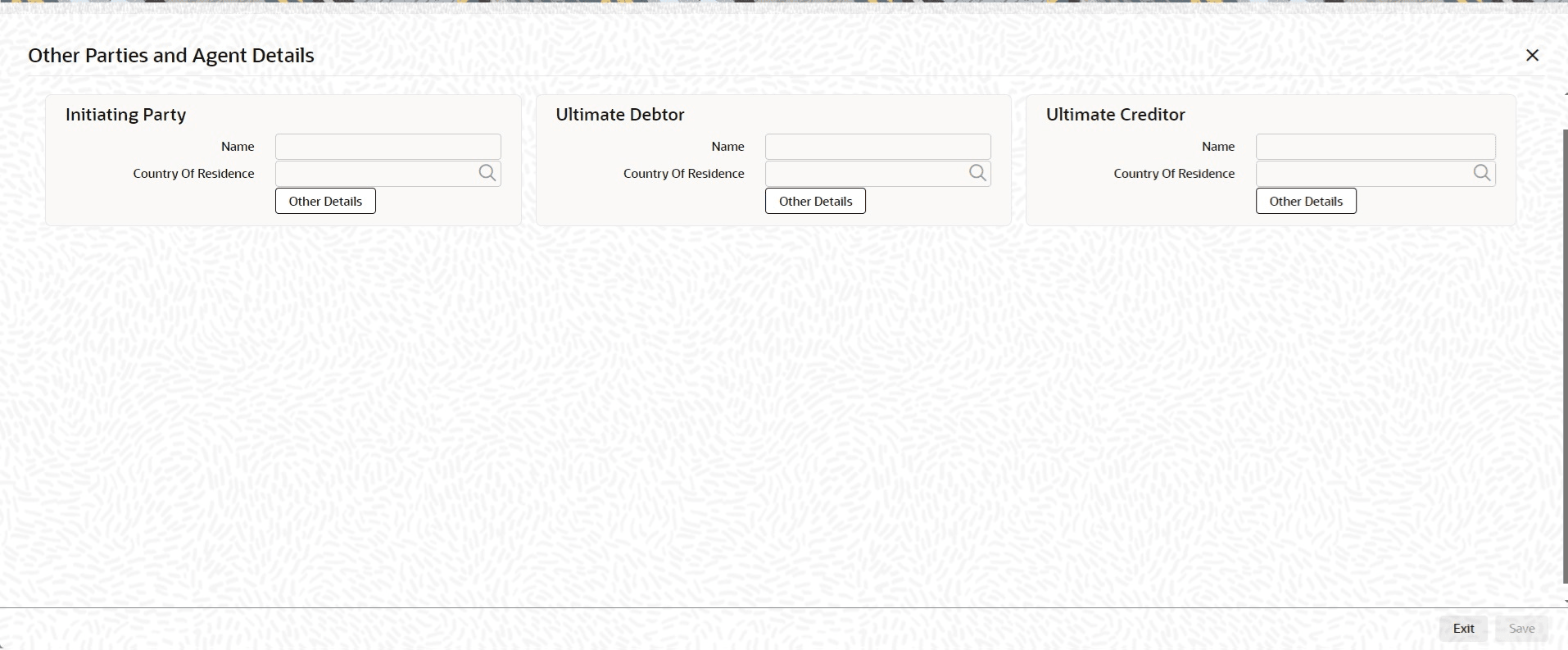
Task: Click the Other Parties and Agent Details title
Action: click(x=171, y=56)
